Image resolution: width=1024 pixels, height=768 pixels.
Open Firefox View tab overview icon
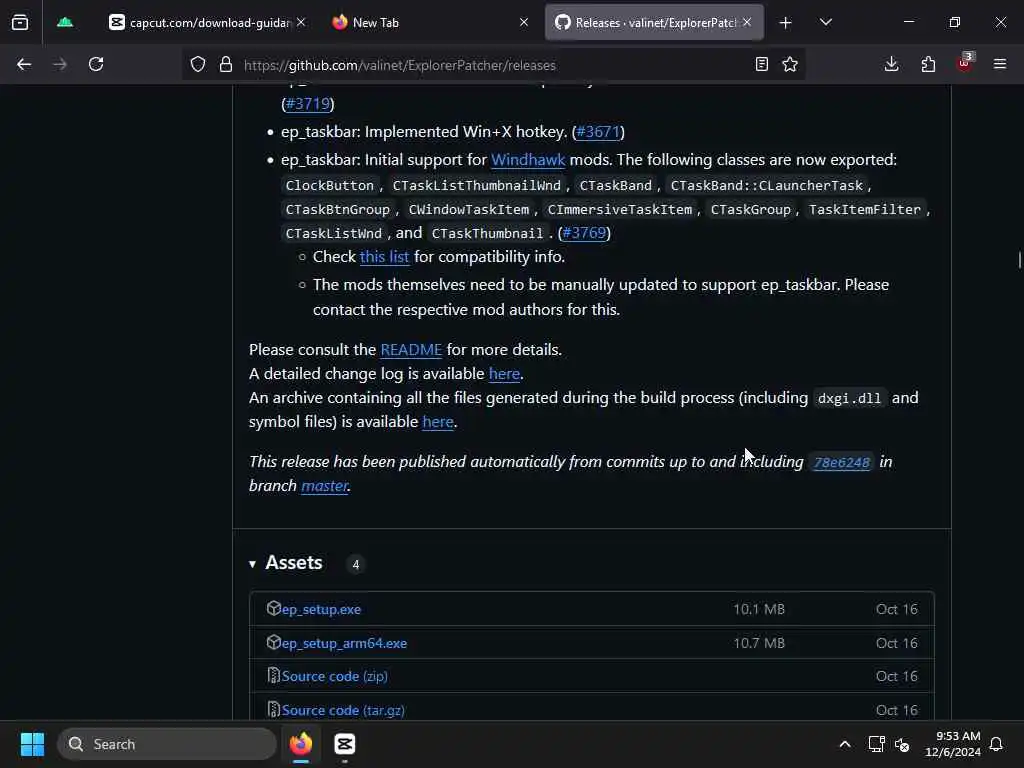tap(20, 22)
